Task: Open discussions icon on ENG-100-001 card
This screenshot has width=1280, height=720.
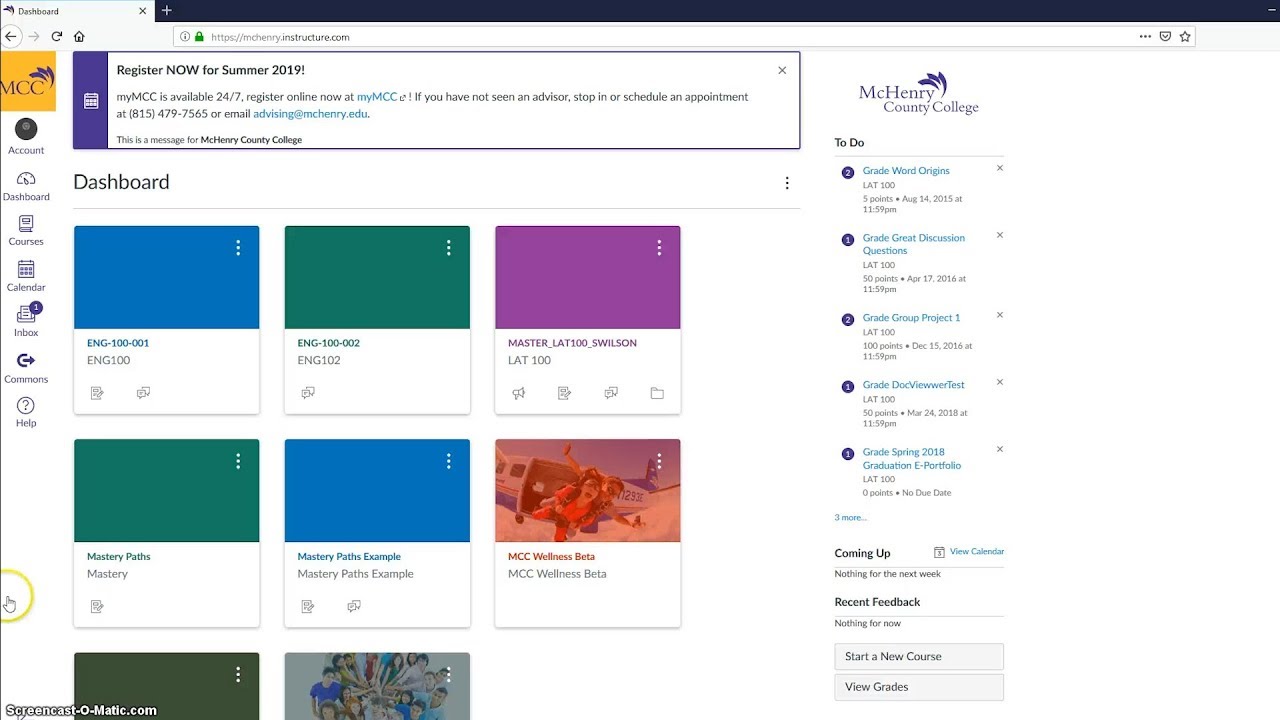Action: click(143, 393)
